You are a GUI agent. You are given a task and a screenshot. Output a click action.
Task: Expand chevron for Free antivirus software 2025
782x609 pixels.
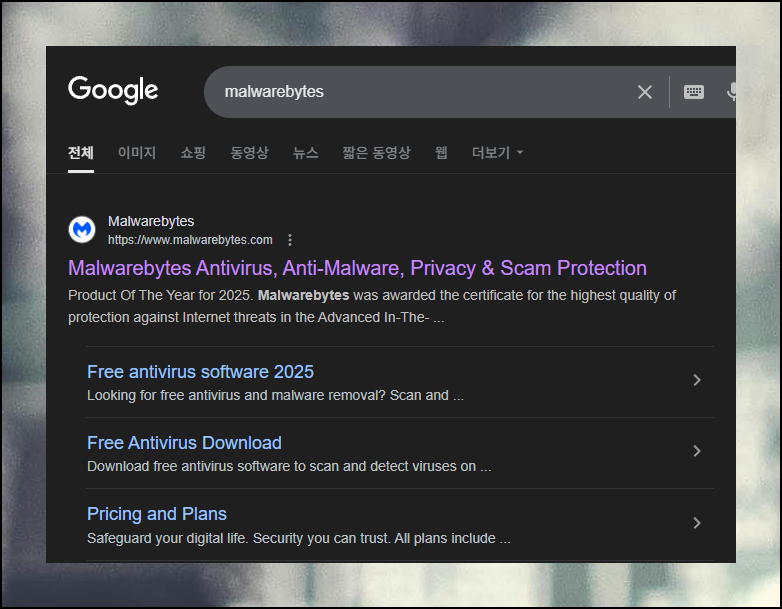tap(697, 380)
